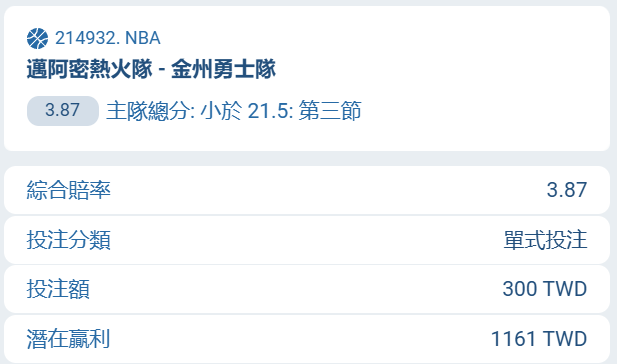This screenshot has width=617, height=364.
Task: Open the 邁阿密熱火隊 - 金州勇士隊 match title
Action: [x=151, y=69]
